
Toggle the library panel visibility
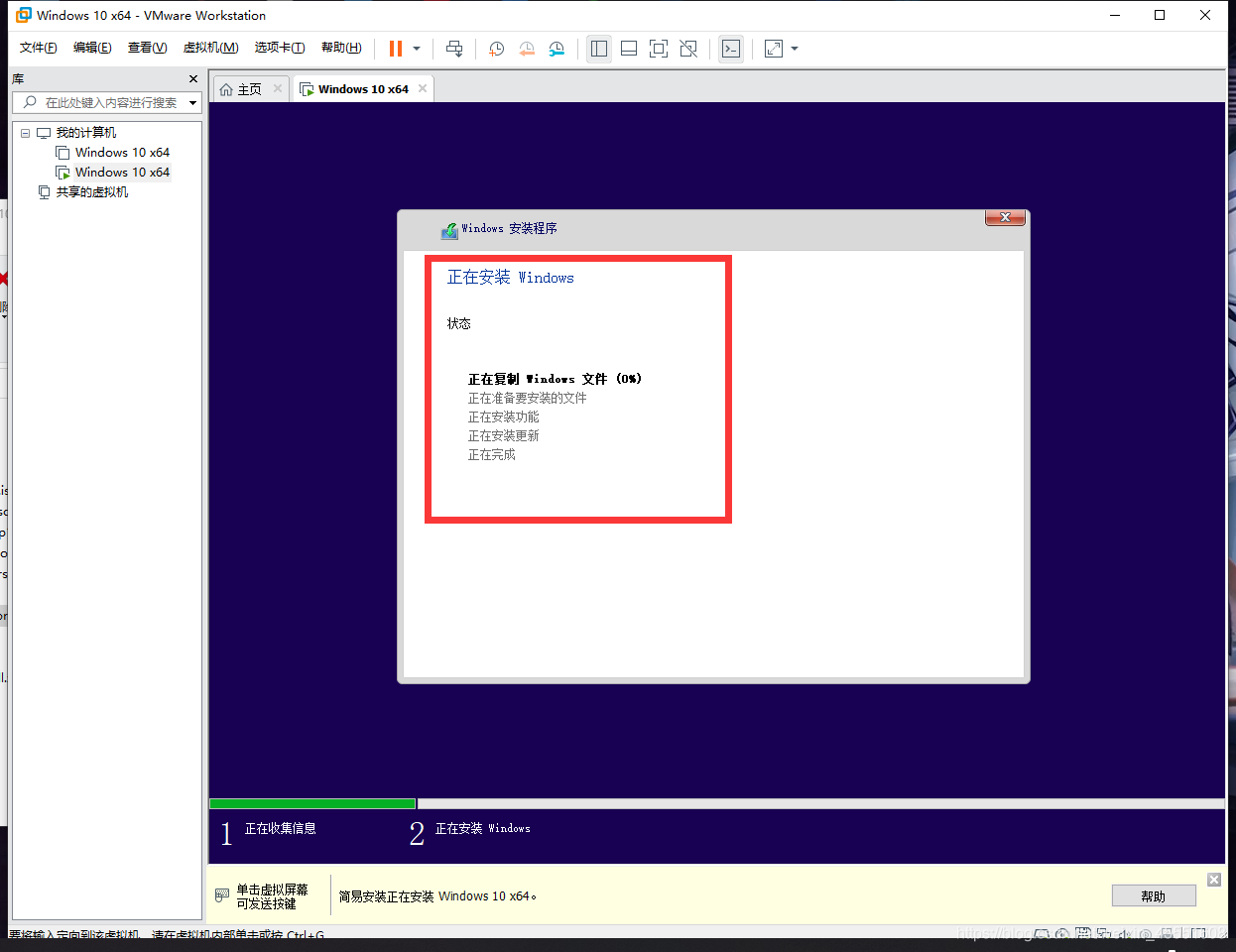[599, 49]
